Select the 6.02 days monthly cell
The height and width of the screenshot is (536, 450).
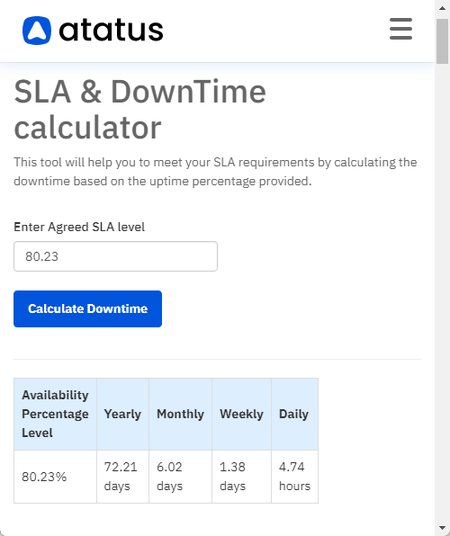coord(180,477)
